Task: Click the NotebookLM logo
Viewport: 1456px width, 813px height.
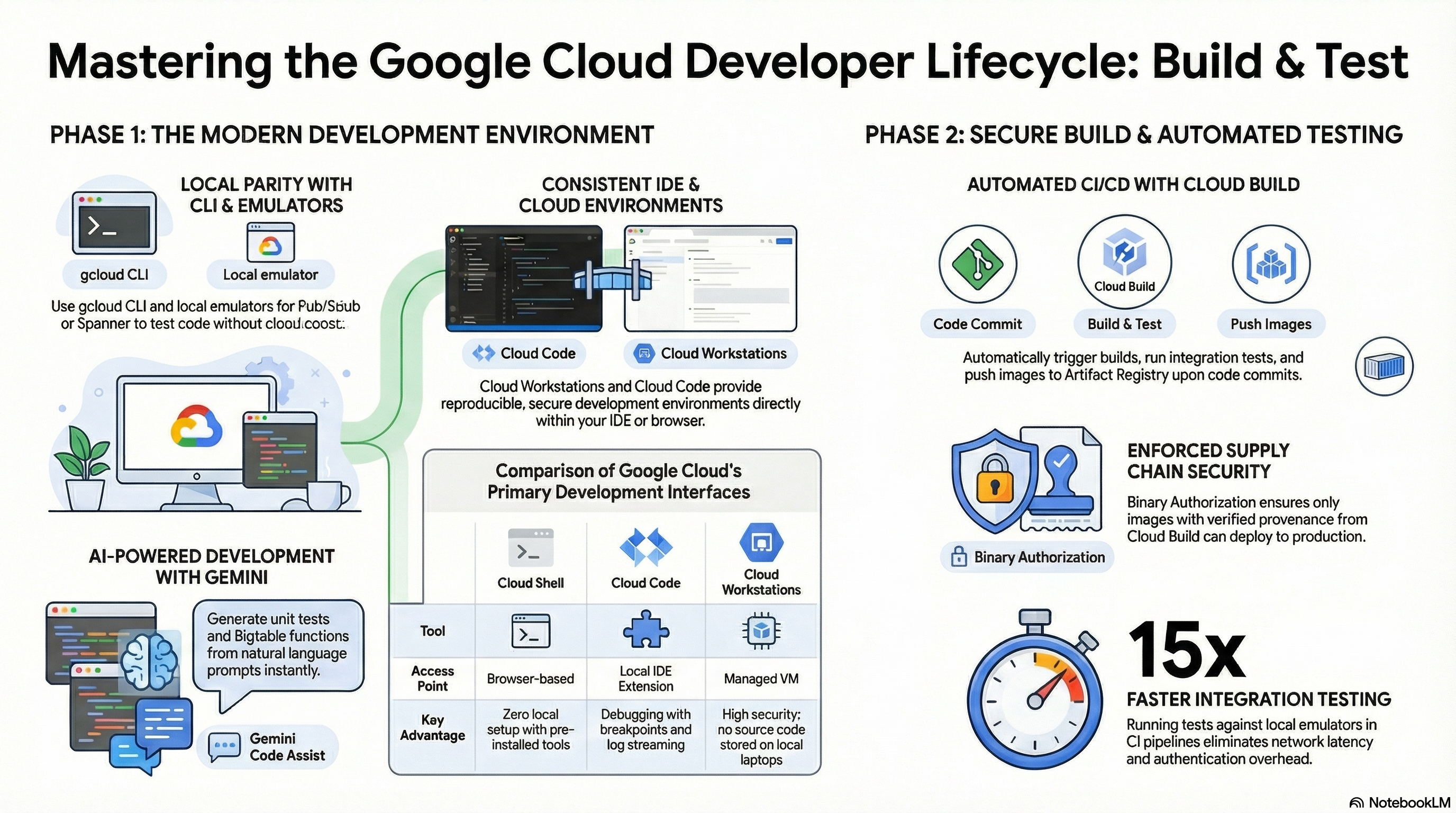Action: click(1400, 802)
